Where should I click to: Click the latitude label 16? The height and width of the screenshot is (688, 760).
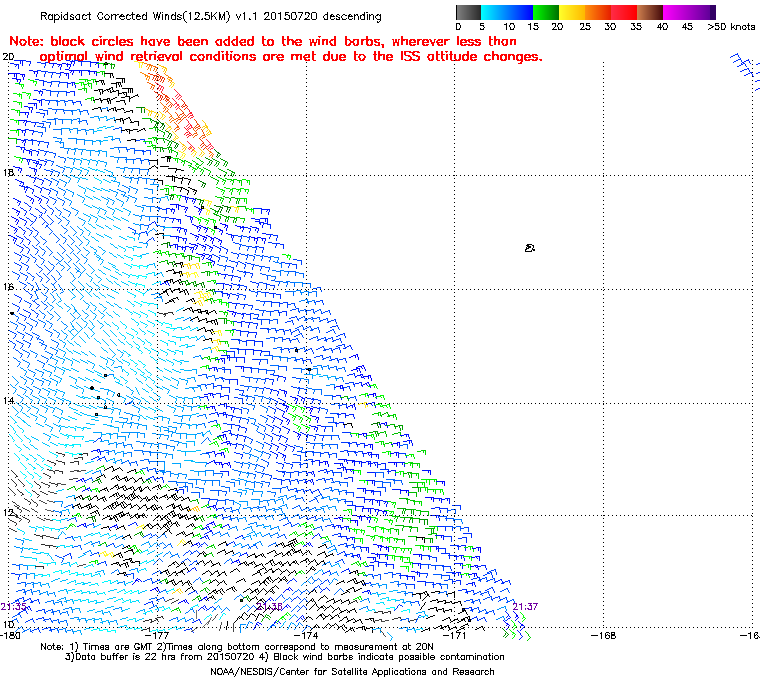click(x=8, y=287)
